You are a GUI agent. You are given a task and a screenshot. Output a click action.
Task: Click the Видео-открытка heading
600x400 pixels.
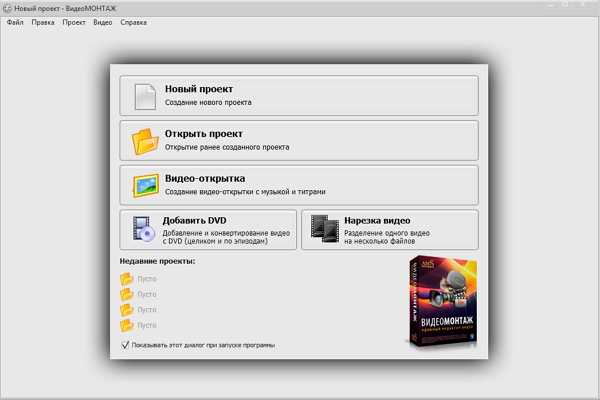pos(205,178)
